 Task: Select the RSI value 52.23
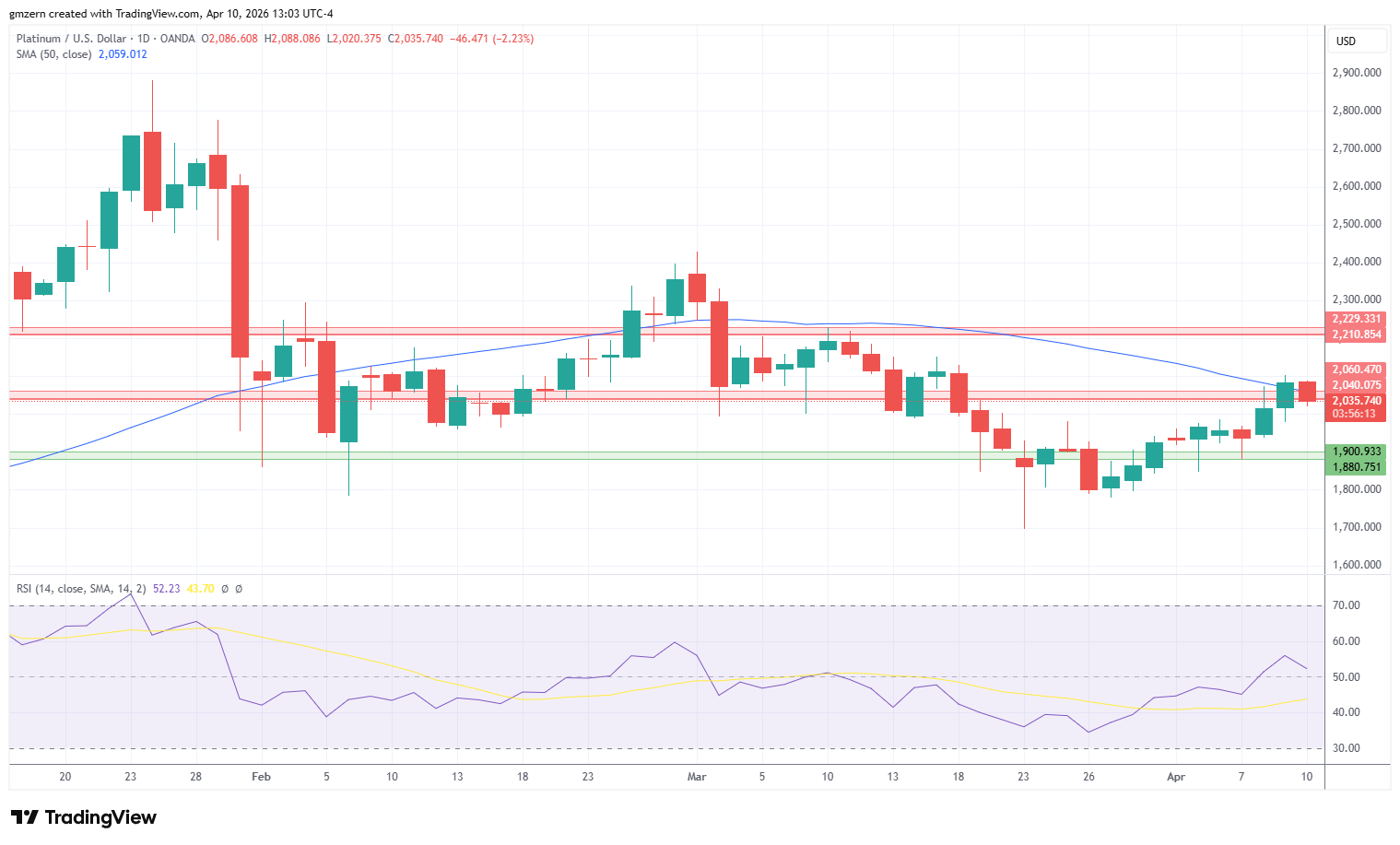pyautogui.click(x=166, y=589)
